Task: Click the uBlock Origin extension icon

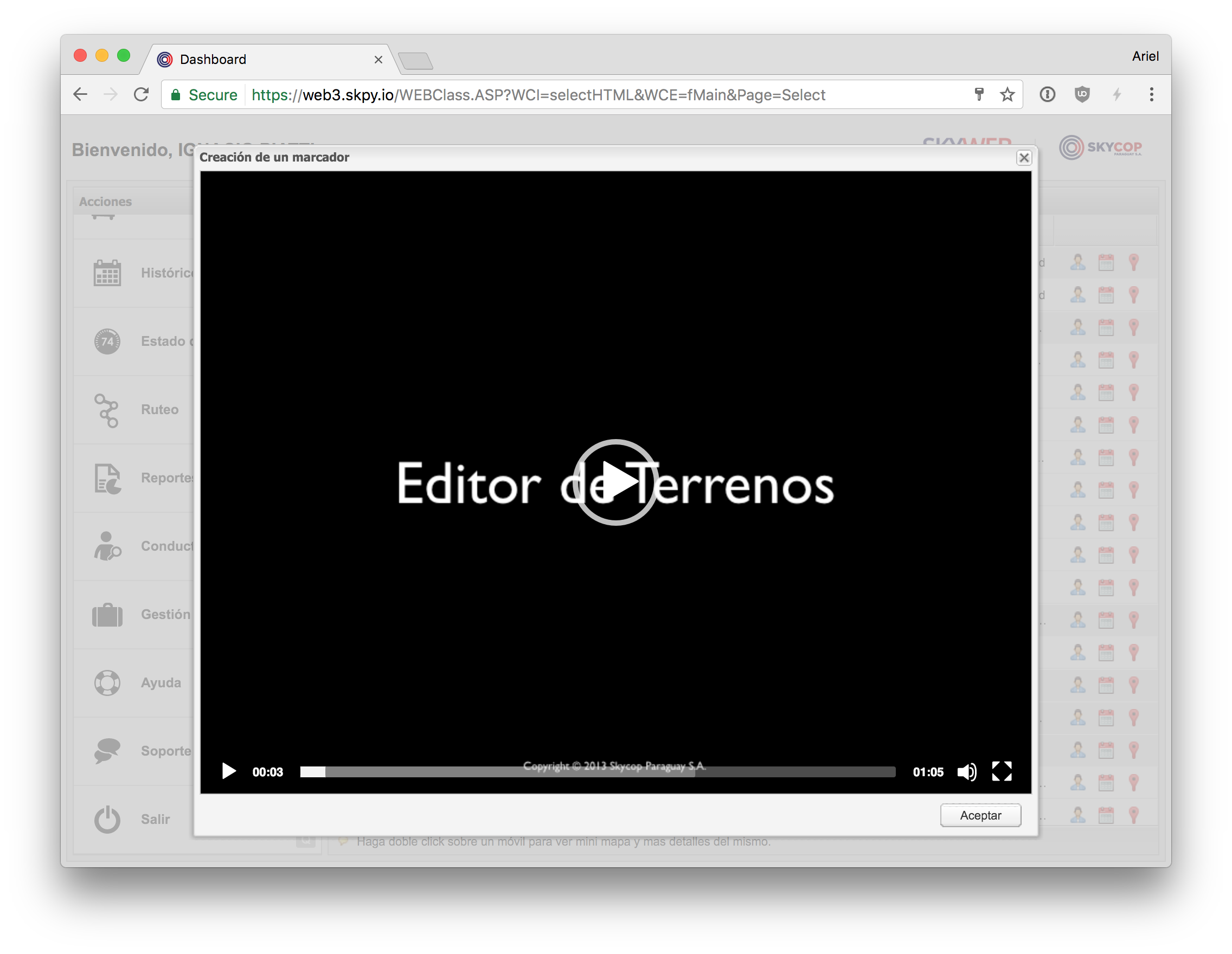Action: click(x=1082, y=95)
